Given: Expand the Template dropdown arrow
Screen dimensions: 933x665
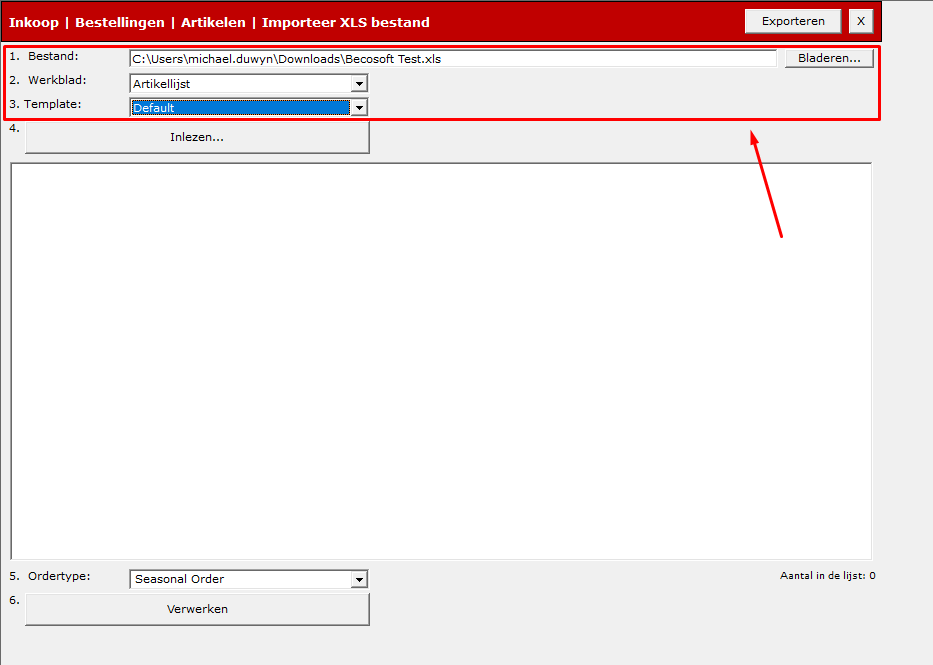Looking at the screenshot, I should click(x=359, y=108).
